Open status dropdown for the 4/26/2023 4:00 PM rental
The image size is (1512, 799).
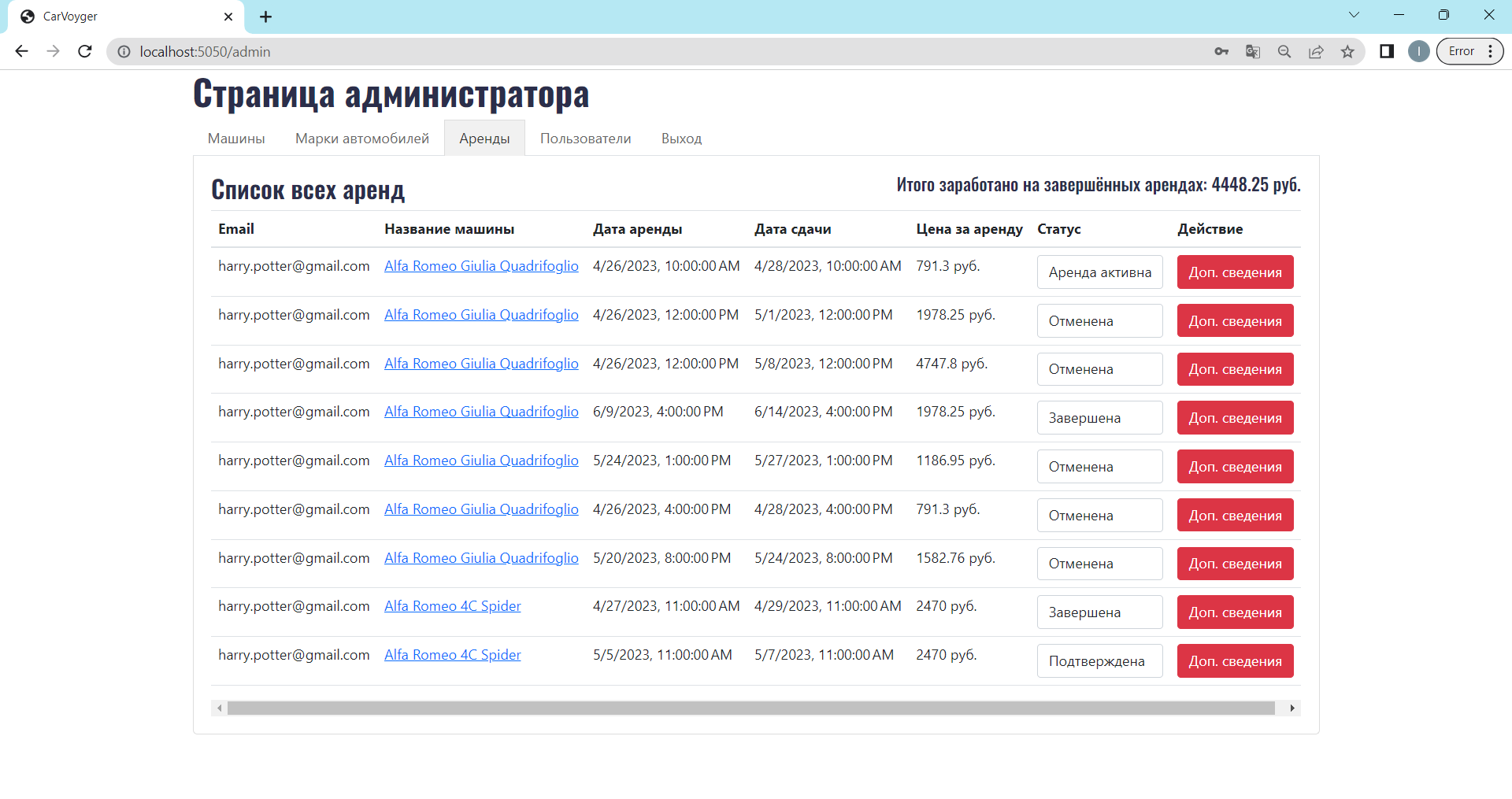click(1099, 516)
